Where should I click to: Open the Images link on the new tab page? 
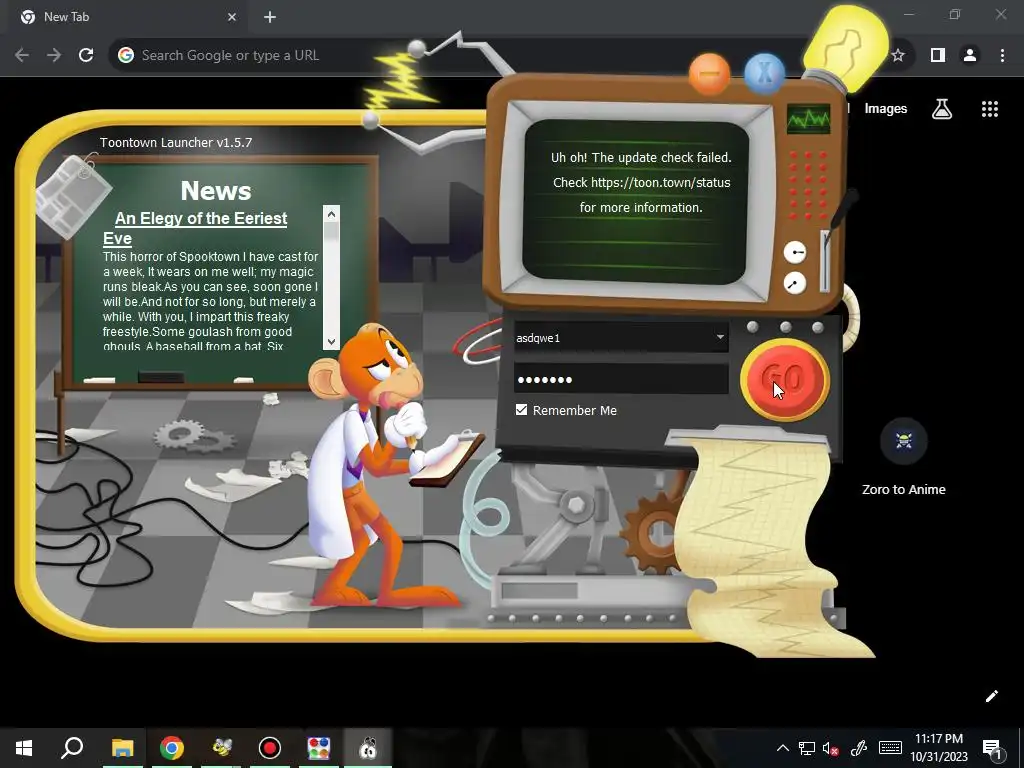tap(886, 108)
